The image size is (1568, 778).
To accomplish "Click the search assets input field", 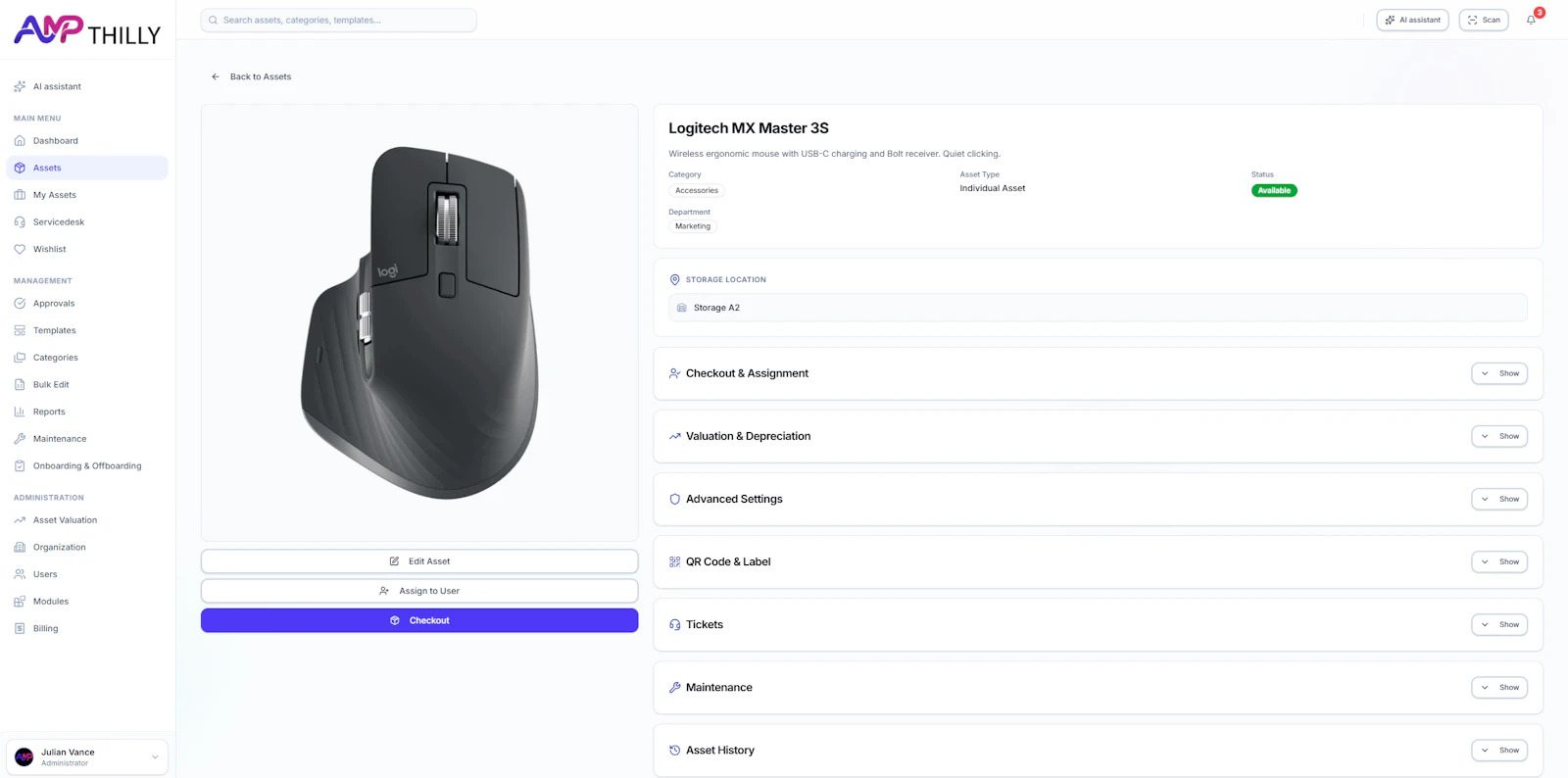I will click(x=339, y=20).
